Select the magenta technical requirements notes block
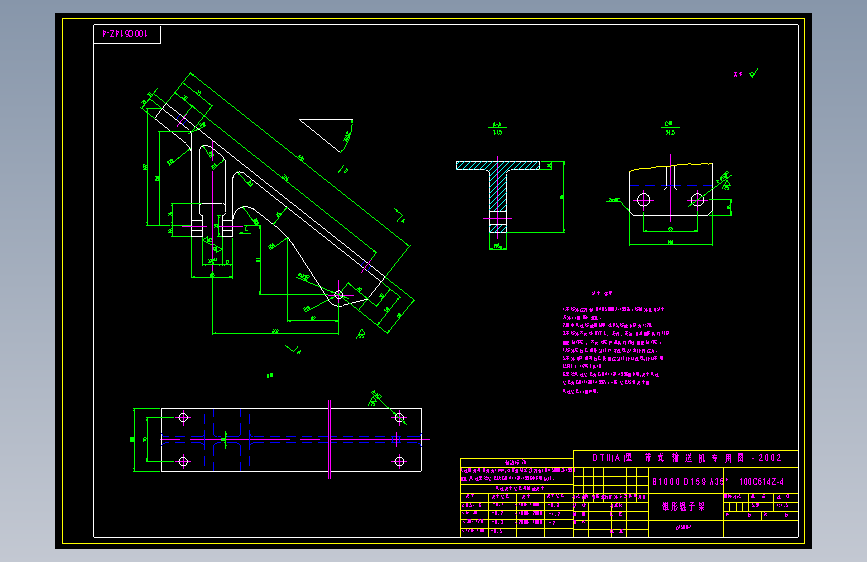 (x=615, y=350)
